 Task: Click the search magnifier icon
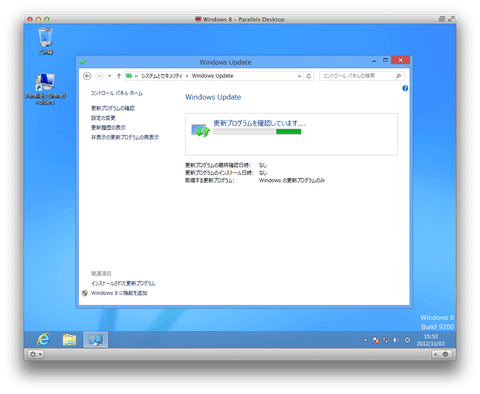pyautogui.click(x=398, y=76)
